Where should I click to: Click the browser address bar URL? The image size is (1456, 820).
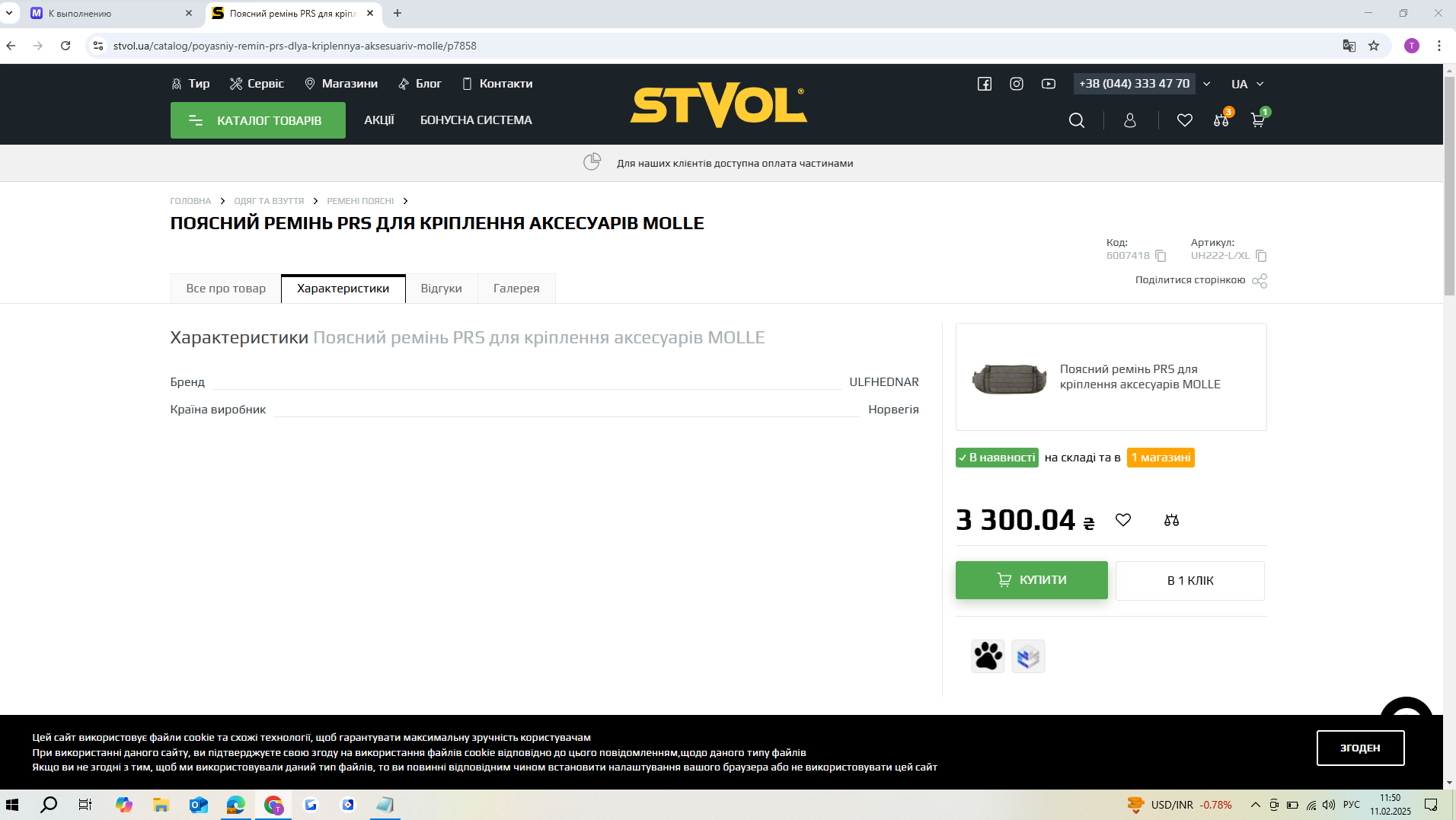tap(295, 46)
